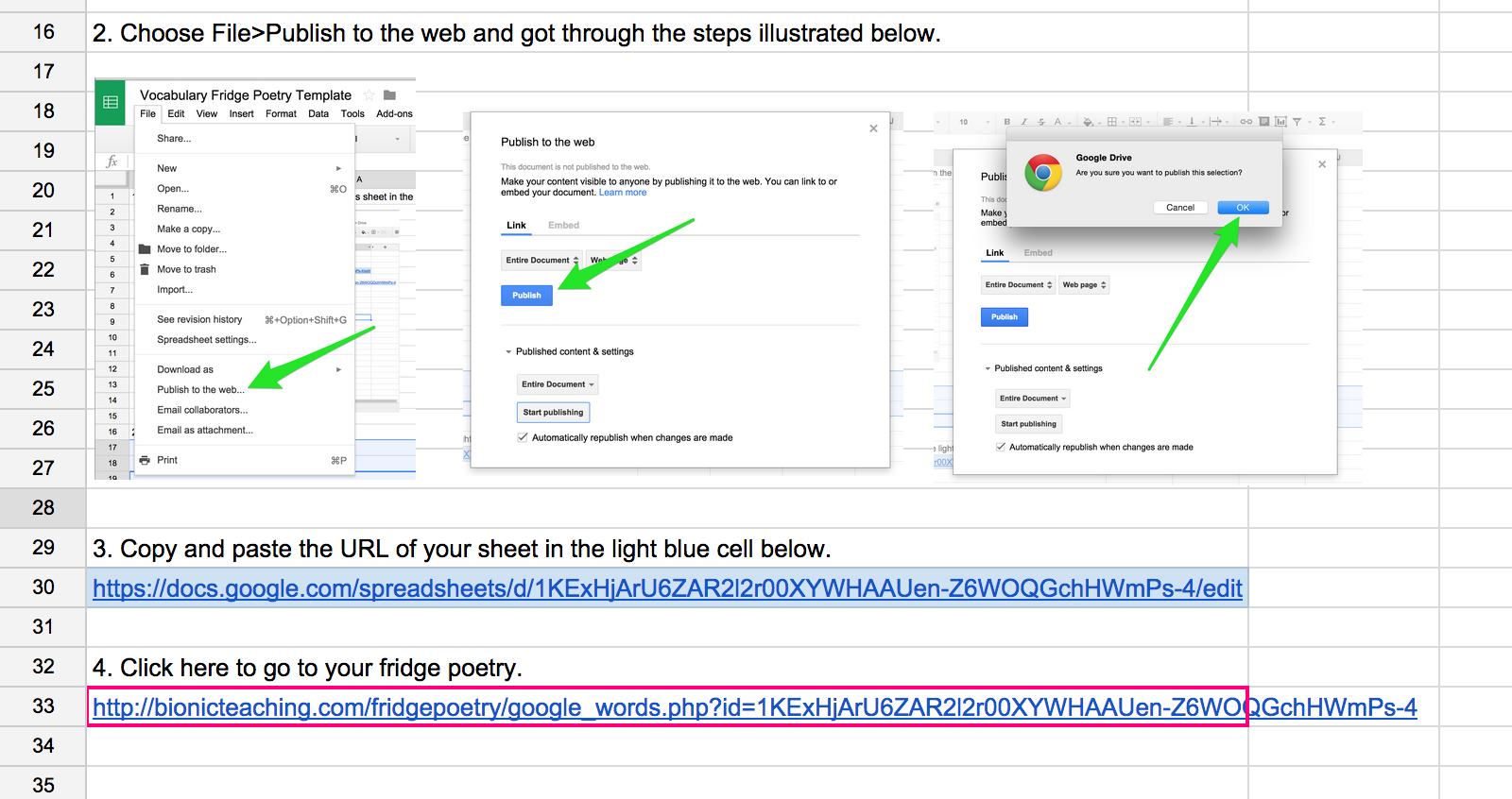
Task: Expand the Download as submenu arrow
Action: click(339, 369)
